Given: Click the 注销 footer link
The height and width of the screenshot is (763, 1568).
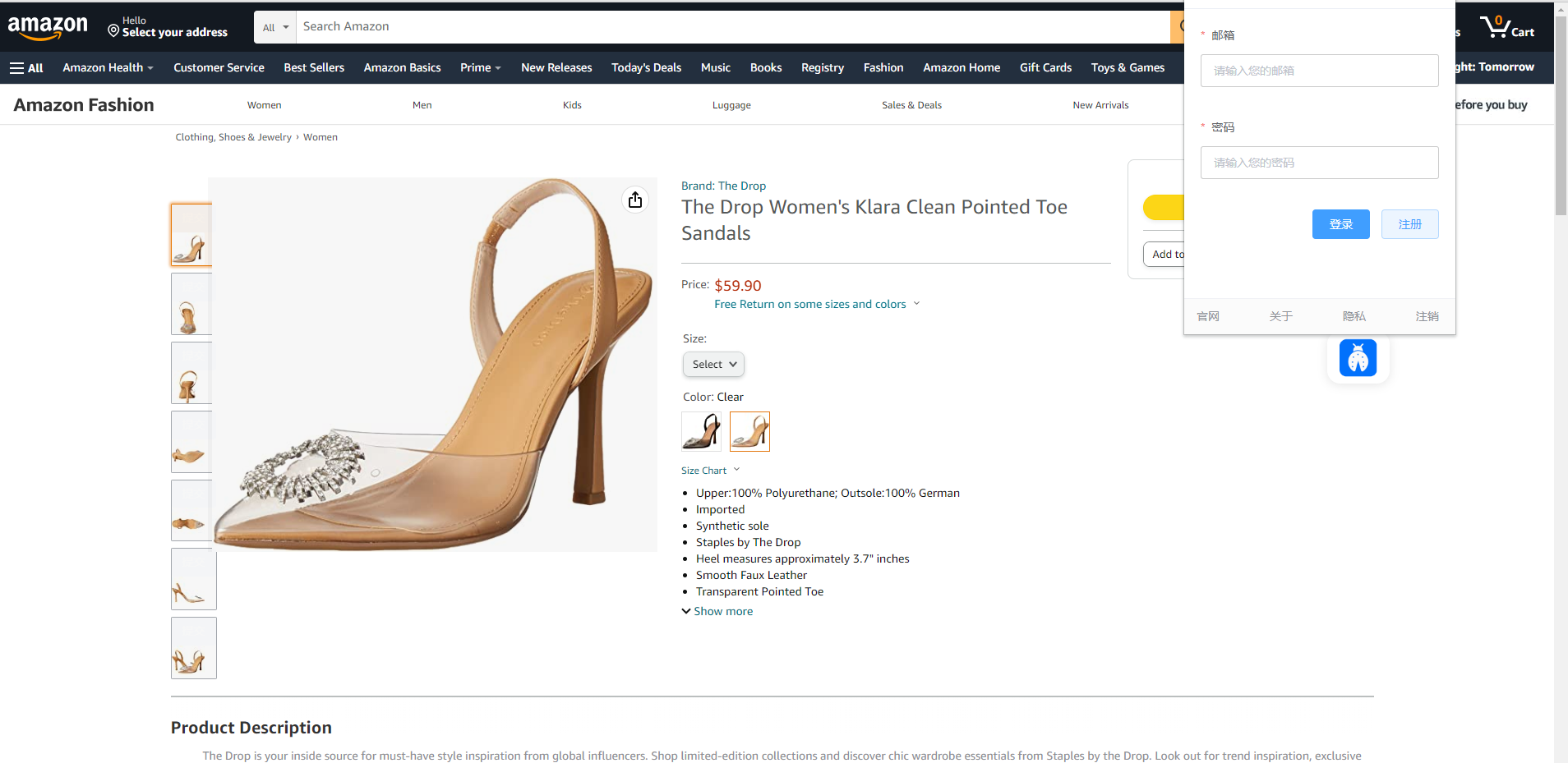Looking at the screenshot, I should tap(1427, 316).
